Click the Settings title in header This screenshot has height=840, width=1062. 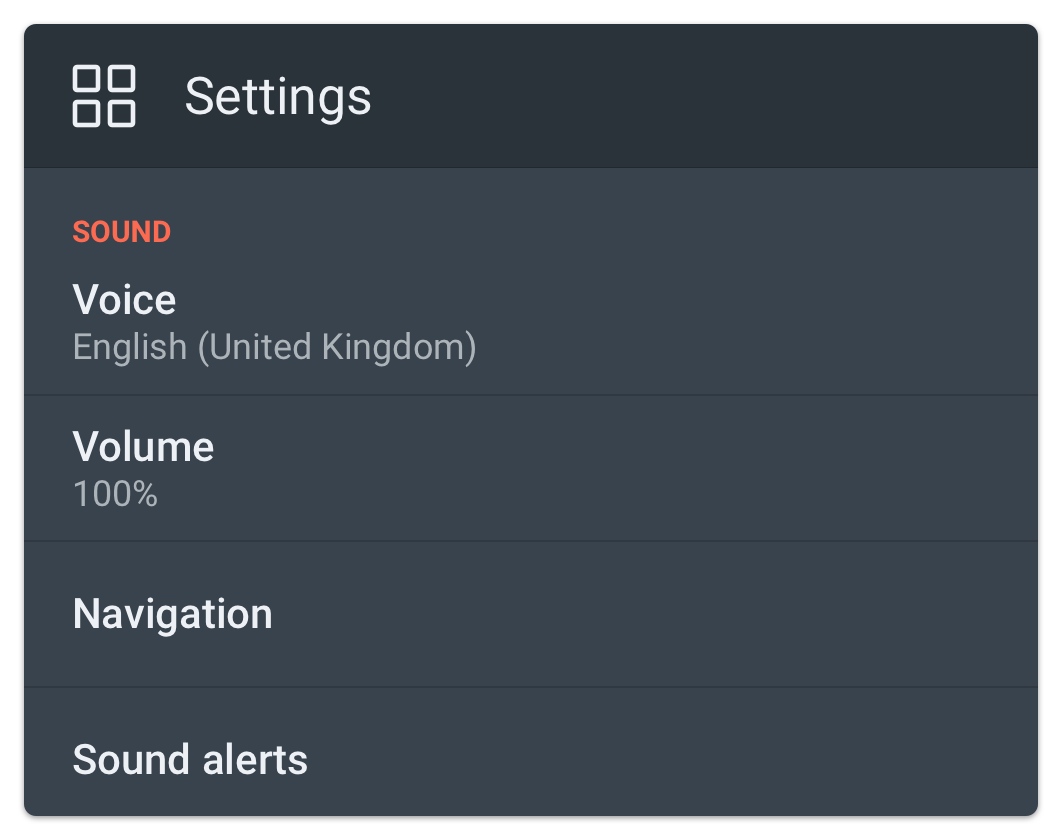pos(278,97)
